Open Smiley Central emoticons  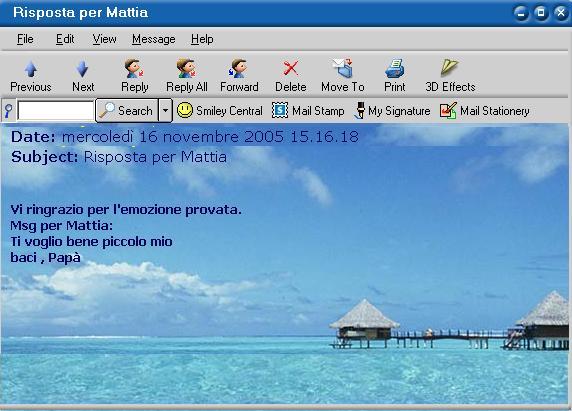pos(220,110)
